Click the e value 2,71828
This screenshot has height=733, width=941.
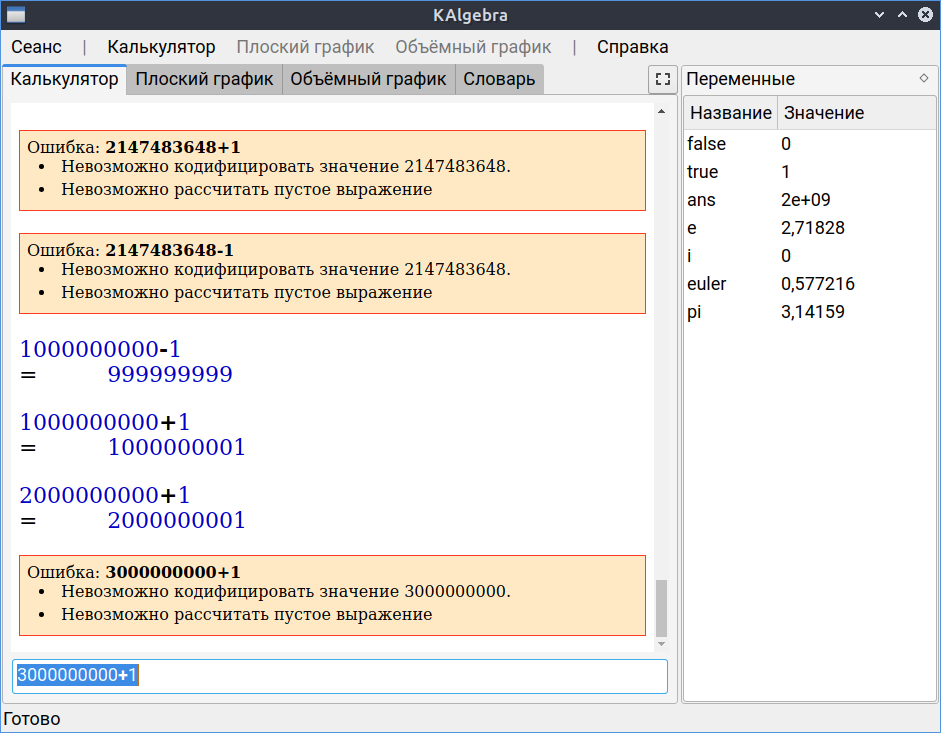click(813, 228)
